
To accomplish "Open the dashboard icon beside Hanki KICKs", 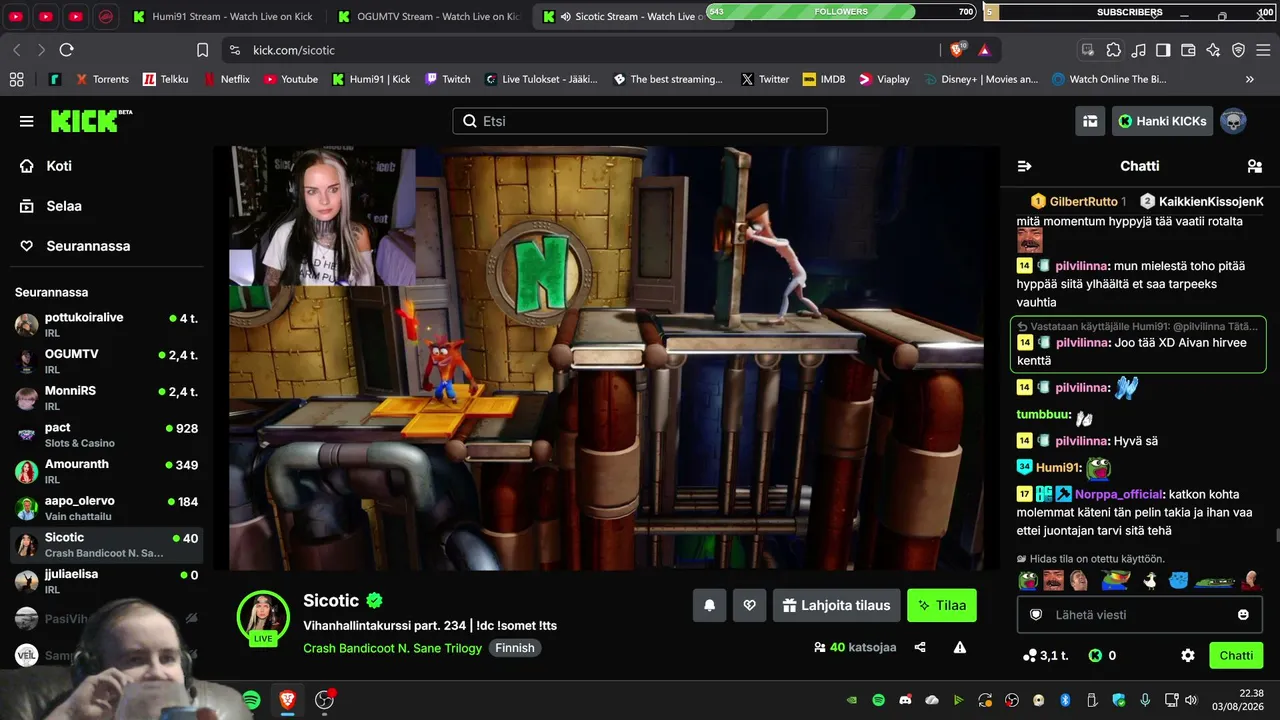I will [x=1090, y=121].
